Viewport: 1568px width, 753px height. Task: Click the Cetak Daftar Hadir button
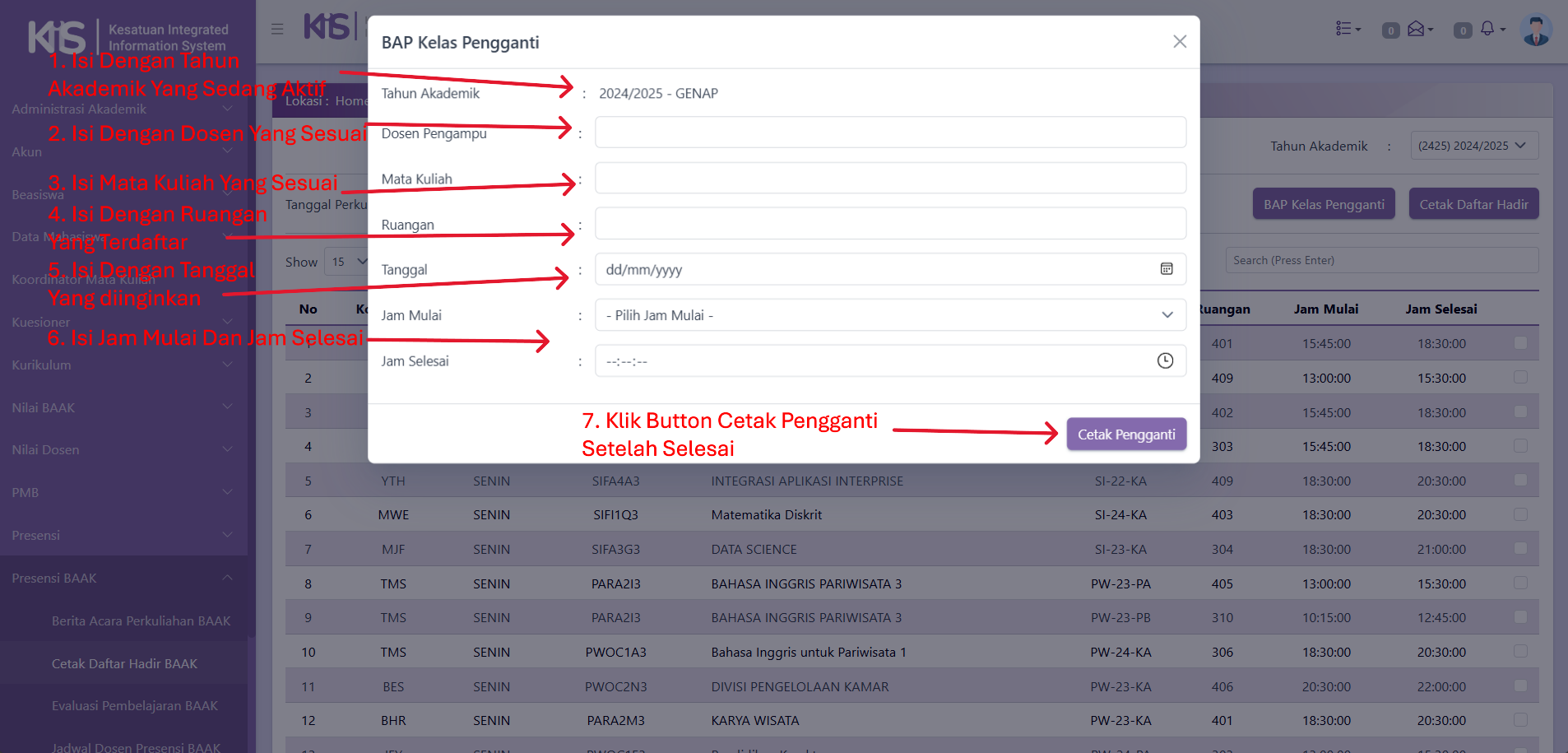(1473, 204)
